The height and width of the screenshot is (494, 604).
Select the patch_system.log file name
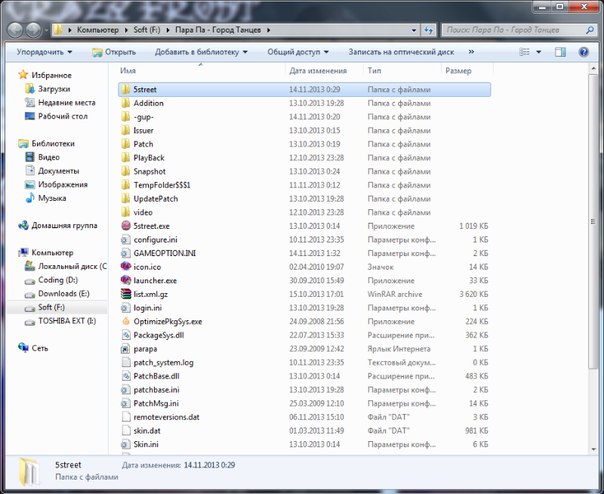coord(163,363)
